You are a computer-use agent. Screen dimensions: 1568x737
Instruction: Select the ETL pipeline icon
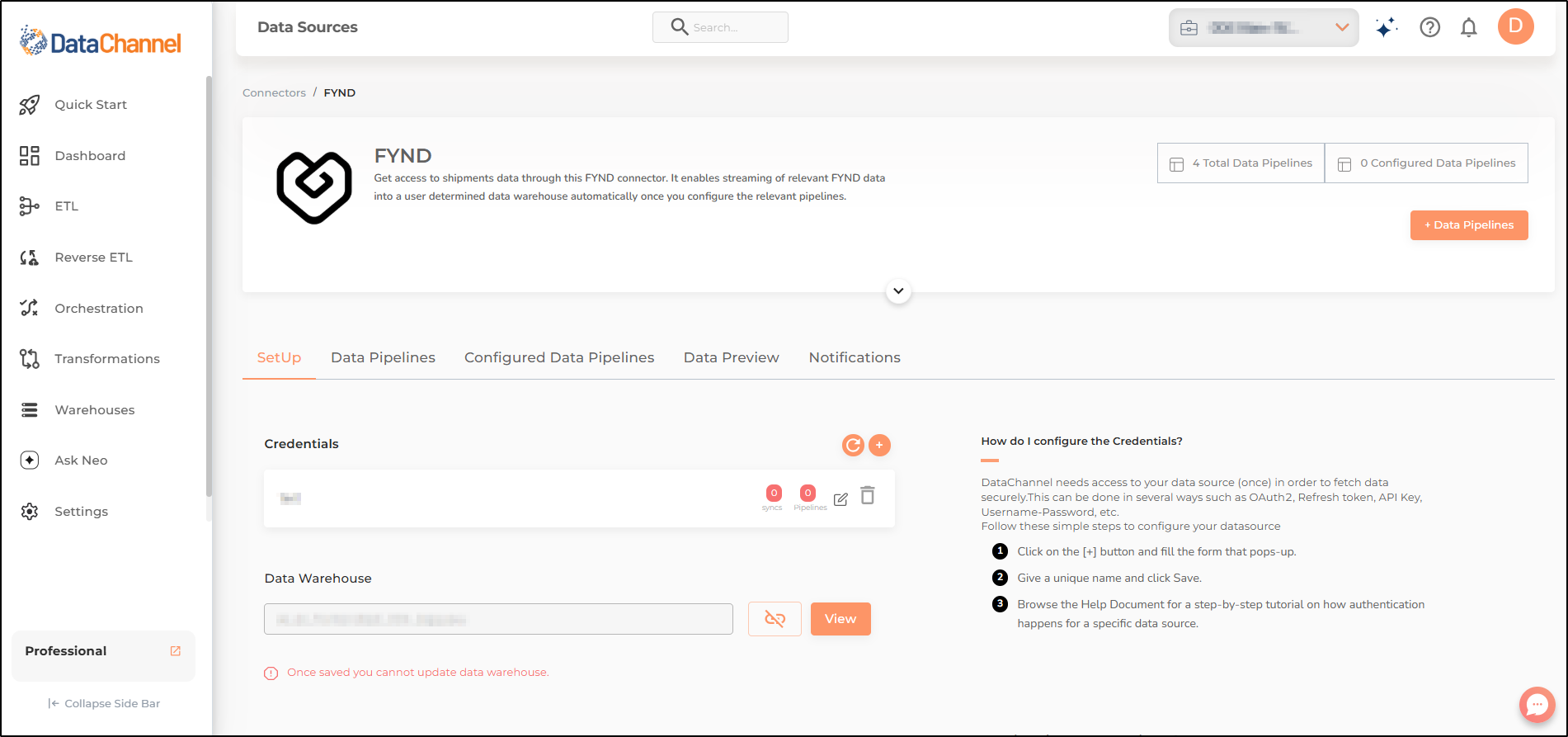[30, 206]
